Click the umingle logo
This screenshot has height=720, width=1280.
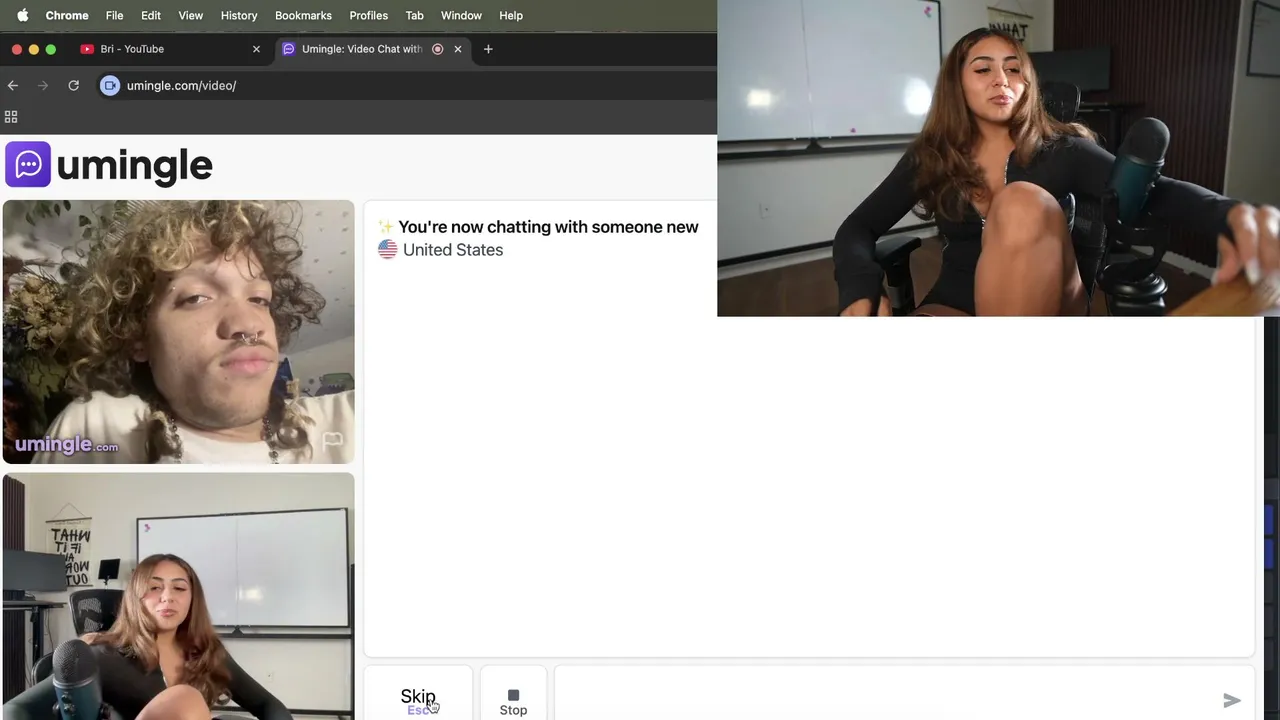click(x=109, y=165)
